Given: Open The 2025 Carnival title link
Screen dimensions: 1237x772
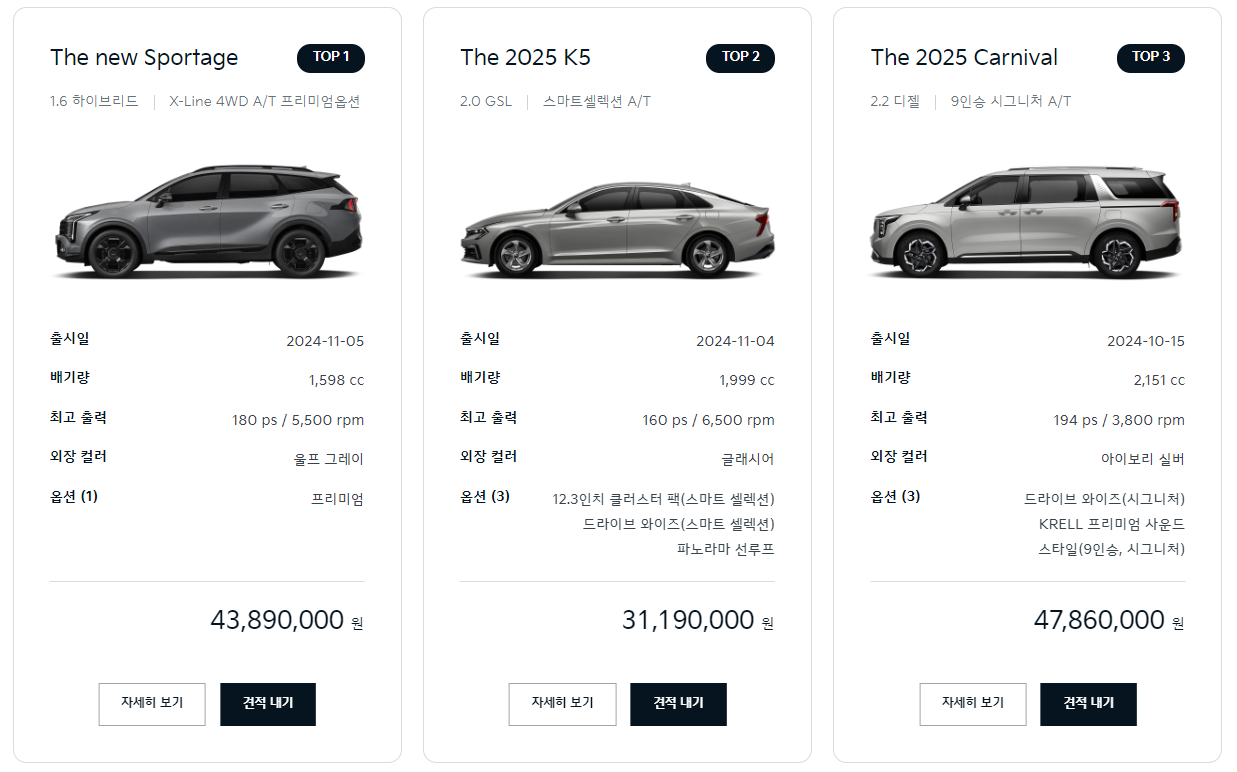Looking at the screenshot, I should coord(964,58).
